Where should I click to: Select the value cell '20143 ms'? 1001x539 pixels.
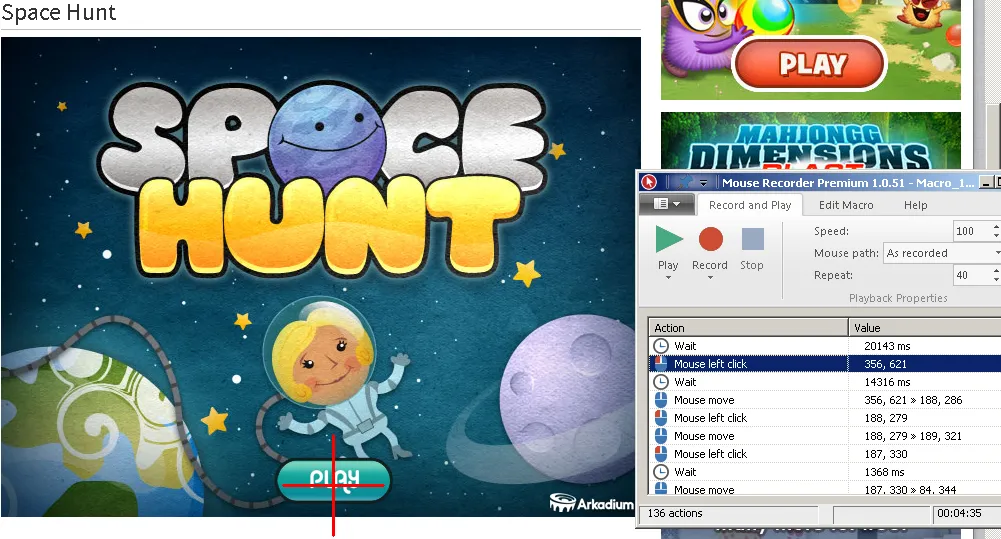click(887, 346)
